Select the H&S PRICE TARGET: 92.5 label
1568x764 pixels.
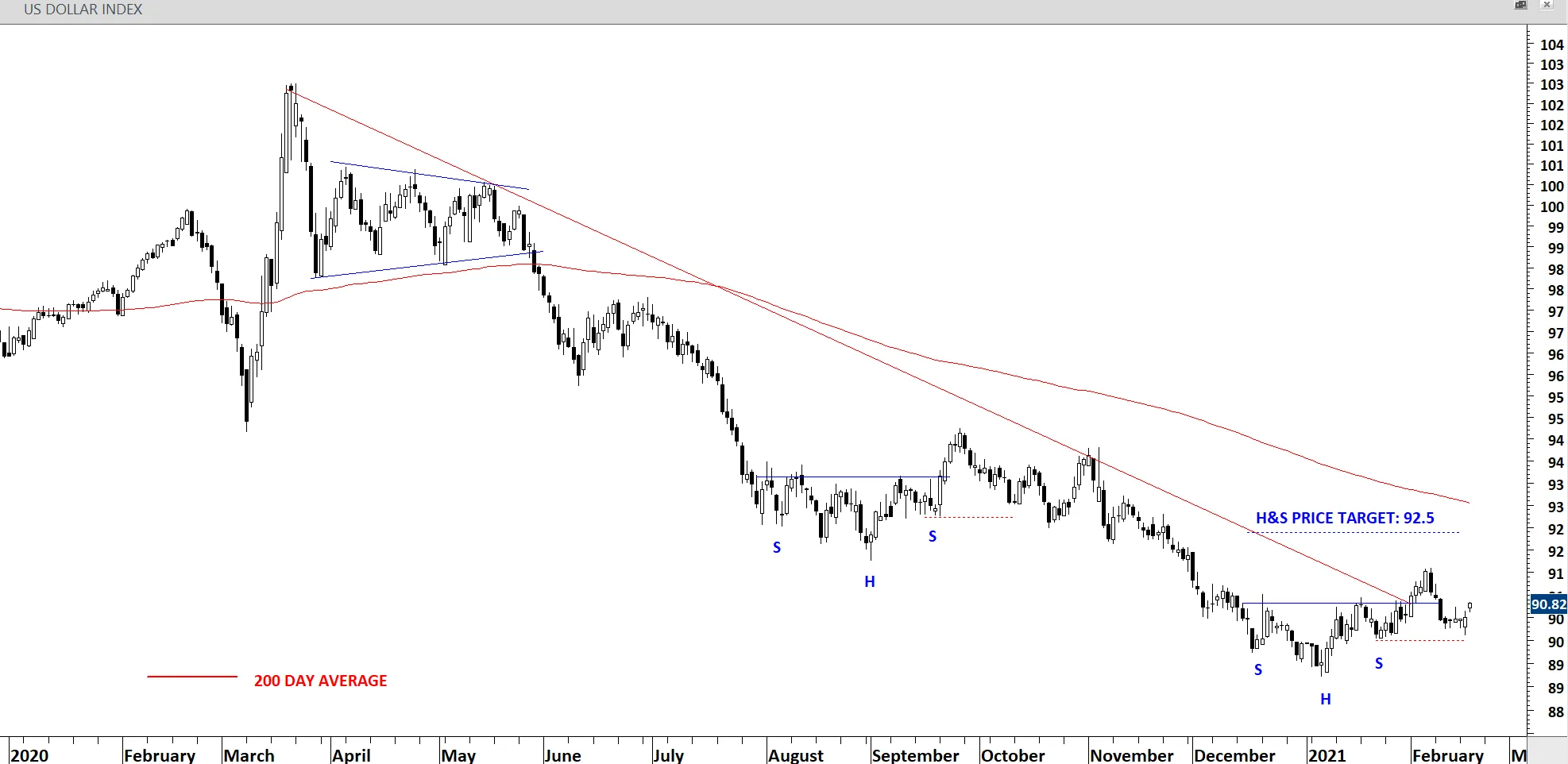tap(1344, 518)
